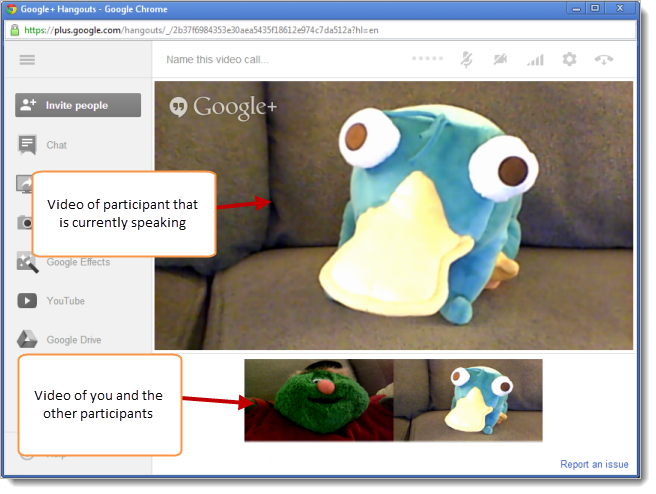Image resolution: width=656 pixels, height=494 pixels.
Task: Maximize the Chrome Hangouts window
Action: [595, 8]
